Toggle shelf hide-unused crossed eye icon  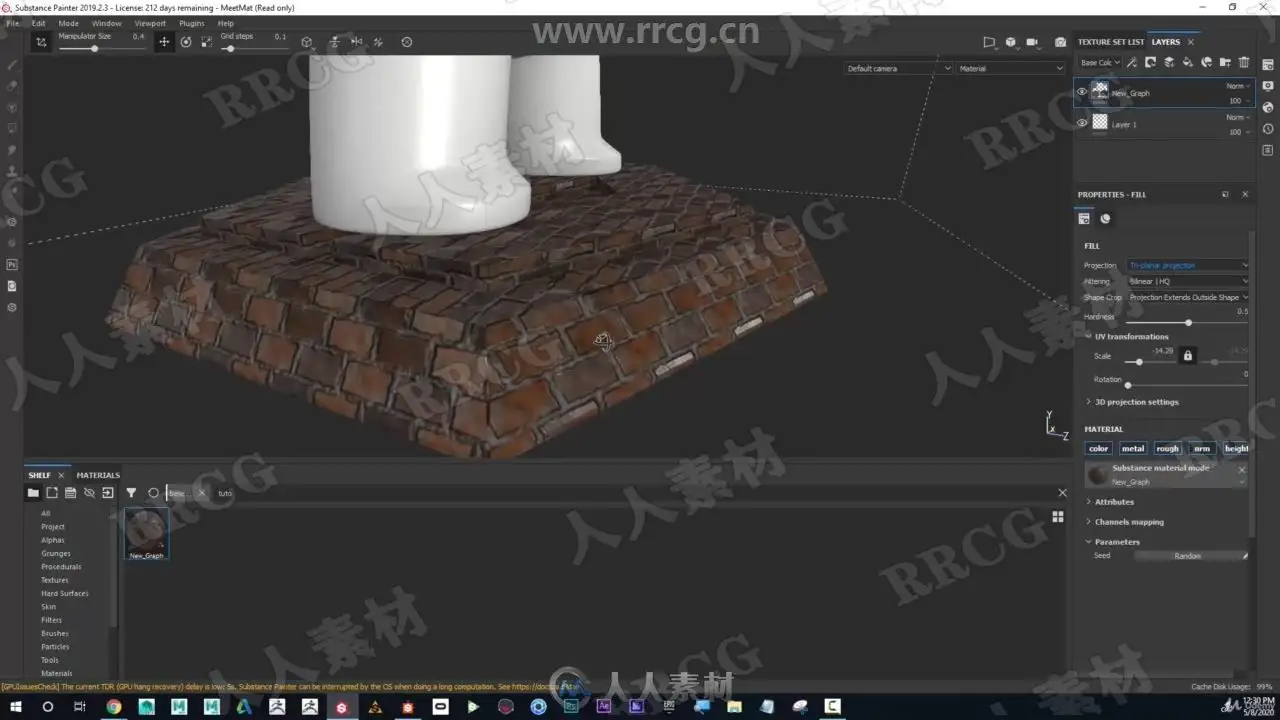(x=89, y=493)
